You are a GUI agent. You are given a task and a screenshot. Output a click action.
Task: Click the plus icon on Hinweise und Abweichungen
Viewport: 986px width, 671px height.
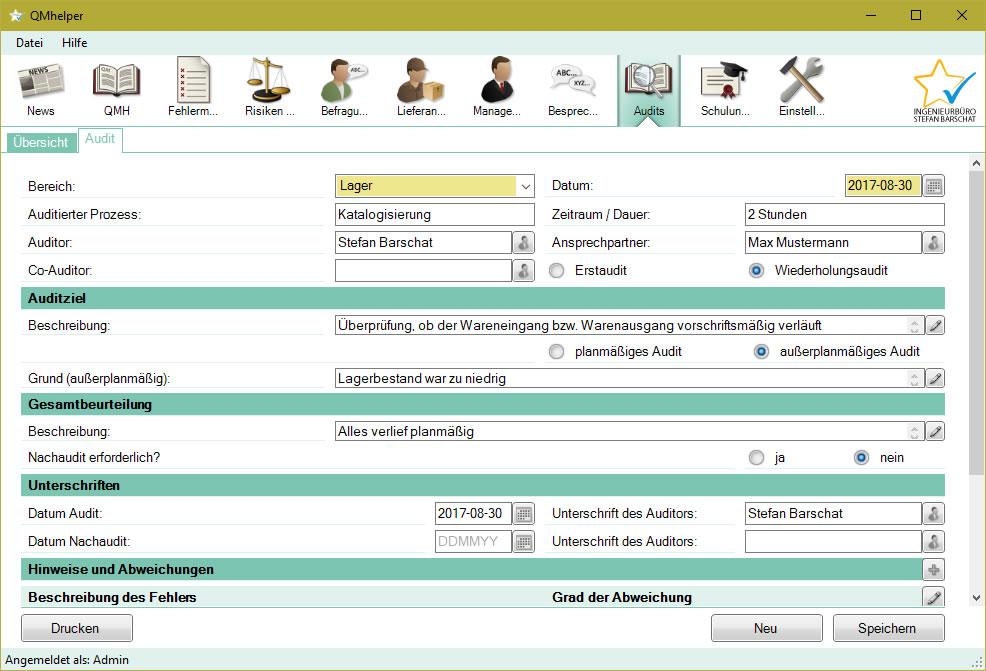coord(932,569)
